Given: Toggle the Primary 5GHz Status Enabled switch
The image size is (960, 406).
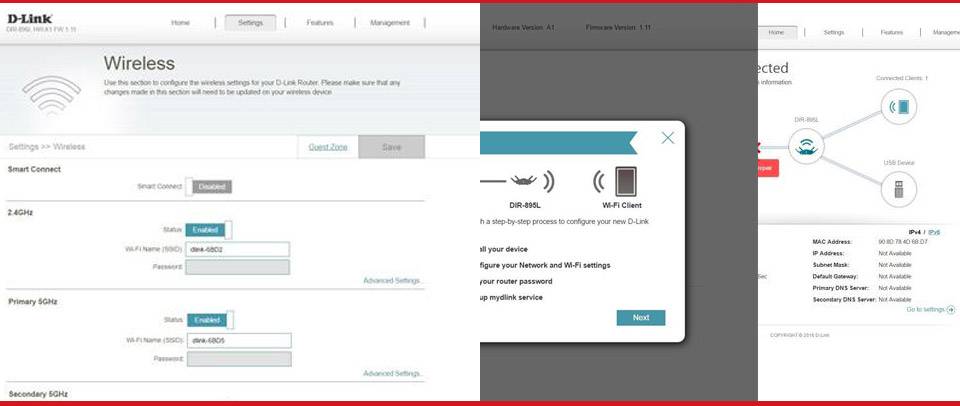Looking at the screenshot, I should [210, 320].
